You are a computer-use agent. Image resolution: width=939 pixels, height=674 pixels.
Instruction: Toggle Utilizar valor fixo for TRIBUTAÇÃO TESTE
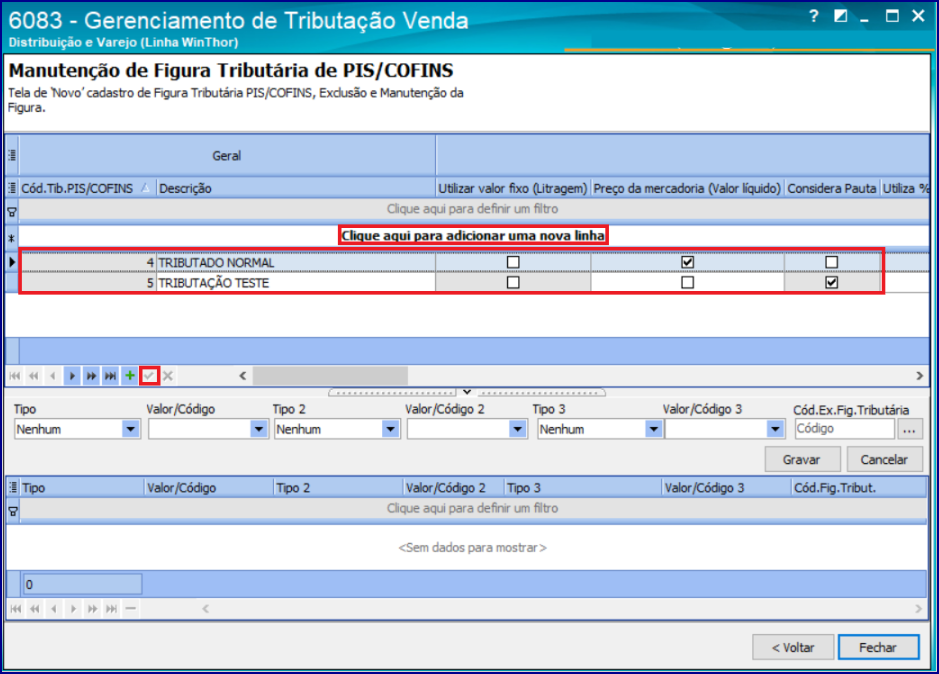(513, 282)
